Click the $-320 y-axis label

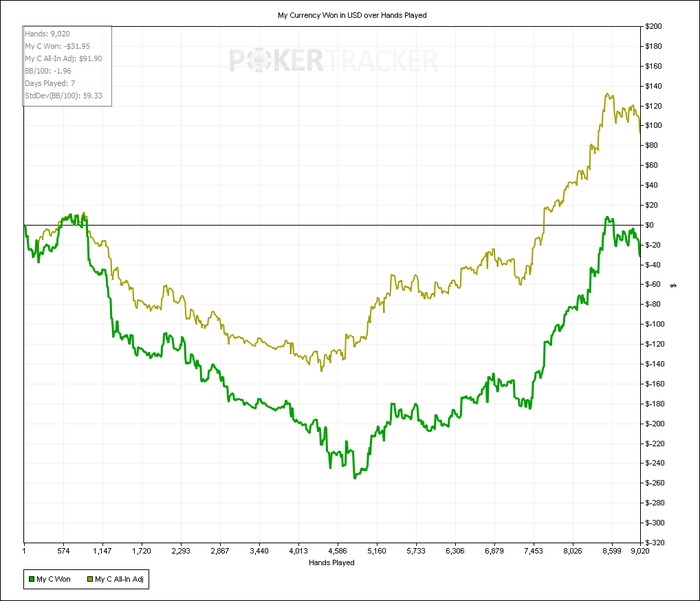[655, 543]
